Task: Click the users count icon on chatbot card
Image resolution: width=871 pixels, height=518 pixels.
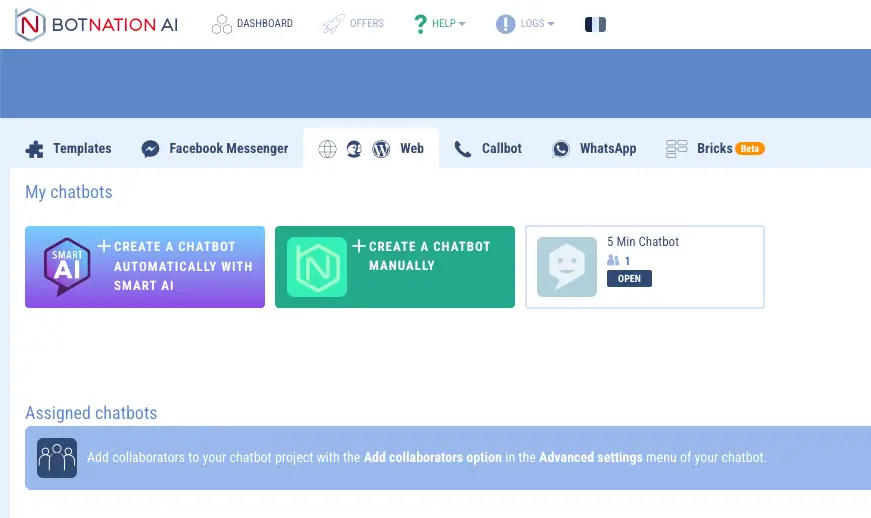Action: (x=613, y=260)
